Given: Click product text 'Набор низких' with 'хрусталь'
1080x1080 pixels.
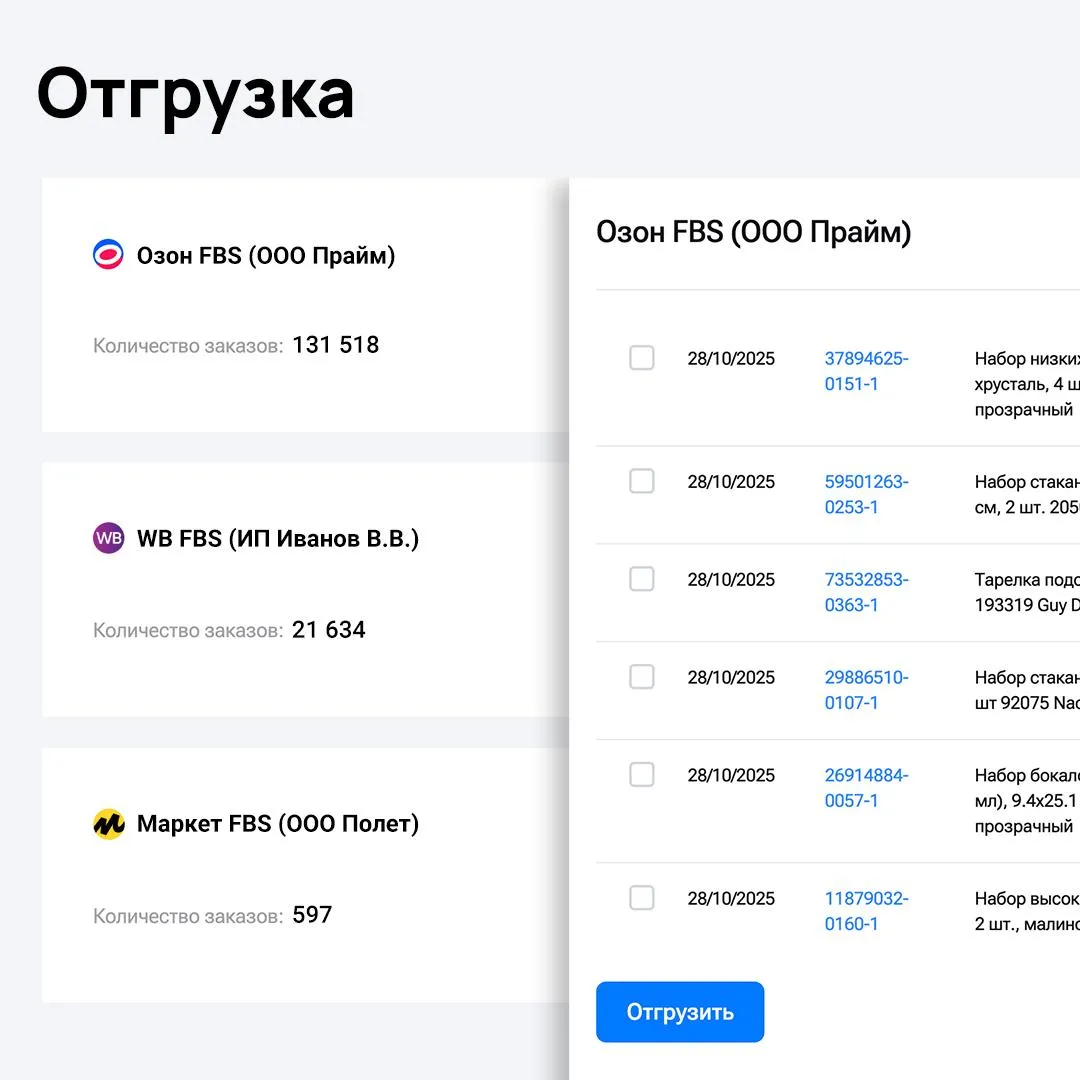Looking at the screenshot, I should 1027,384.
